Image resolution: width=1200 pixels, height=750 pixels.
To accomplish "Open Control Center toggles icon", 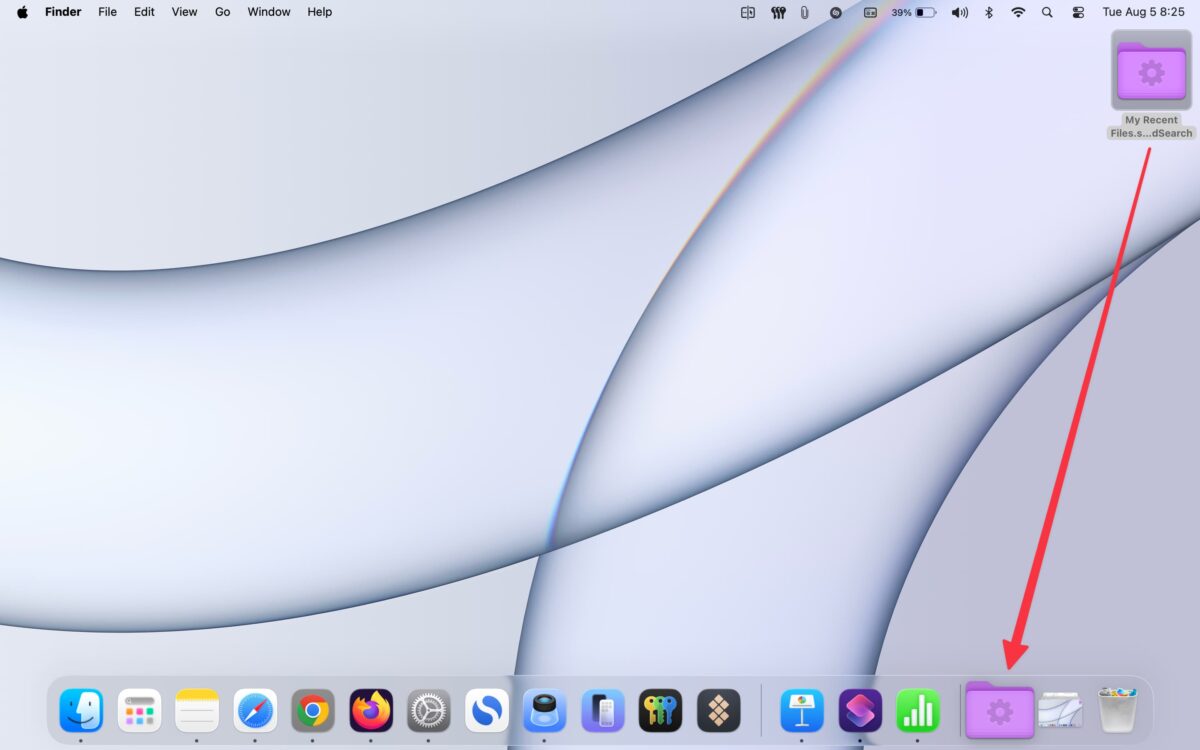I will pyautogui.click(x=1078, y=12).
